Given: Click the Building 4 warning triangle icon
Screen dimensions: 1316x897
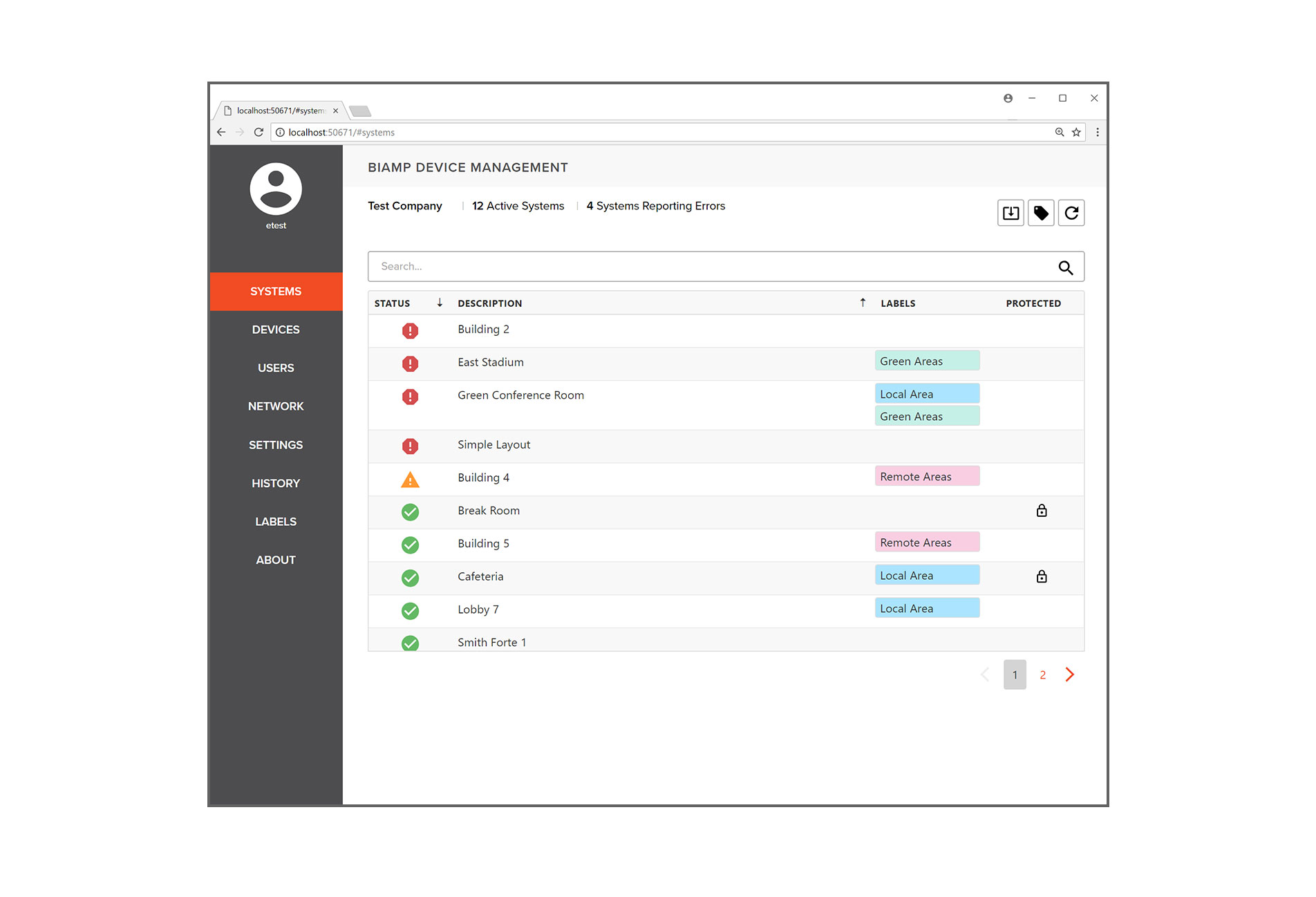Looking at the screenshot, I should 410,479.
